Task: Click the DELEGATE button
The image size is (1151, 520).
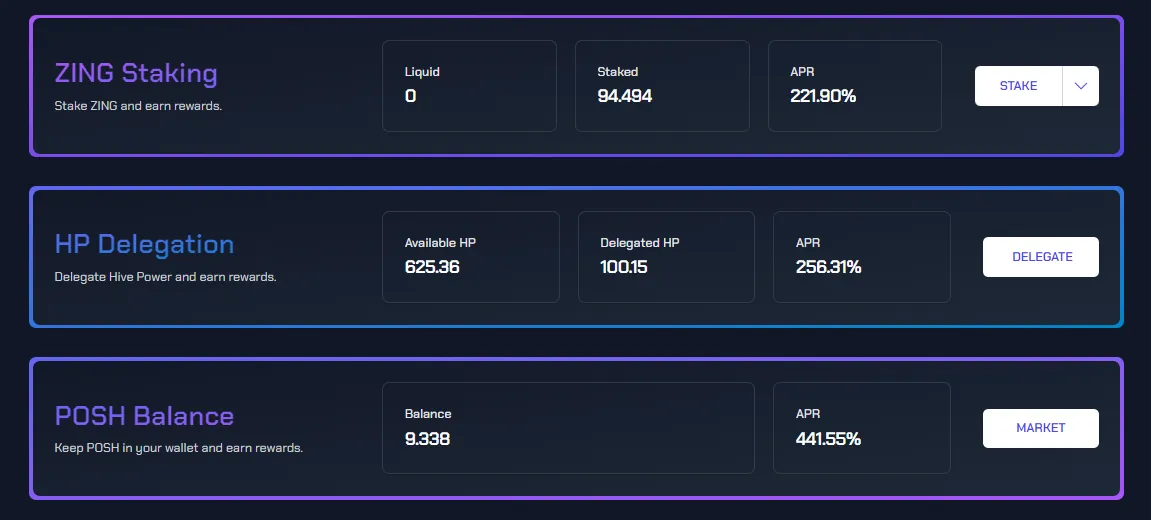Action: tap(1041, 257)
